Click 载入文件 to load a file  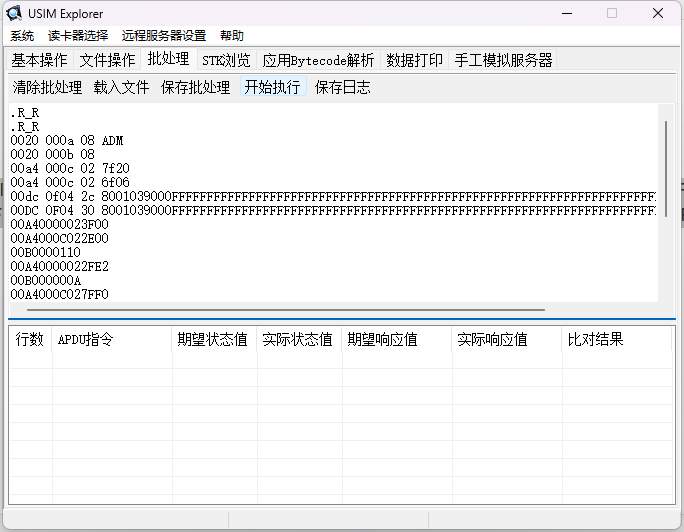tap(121, 87)
